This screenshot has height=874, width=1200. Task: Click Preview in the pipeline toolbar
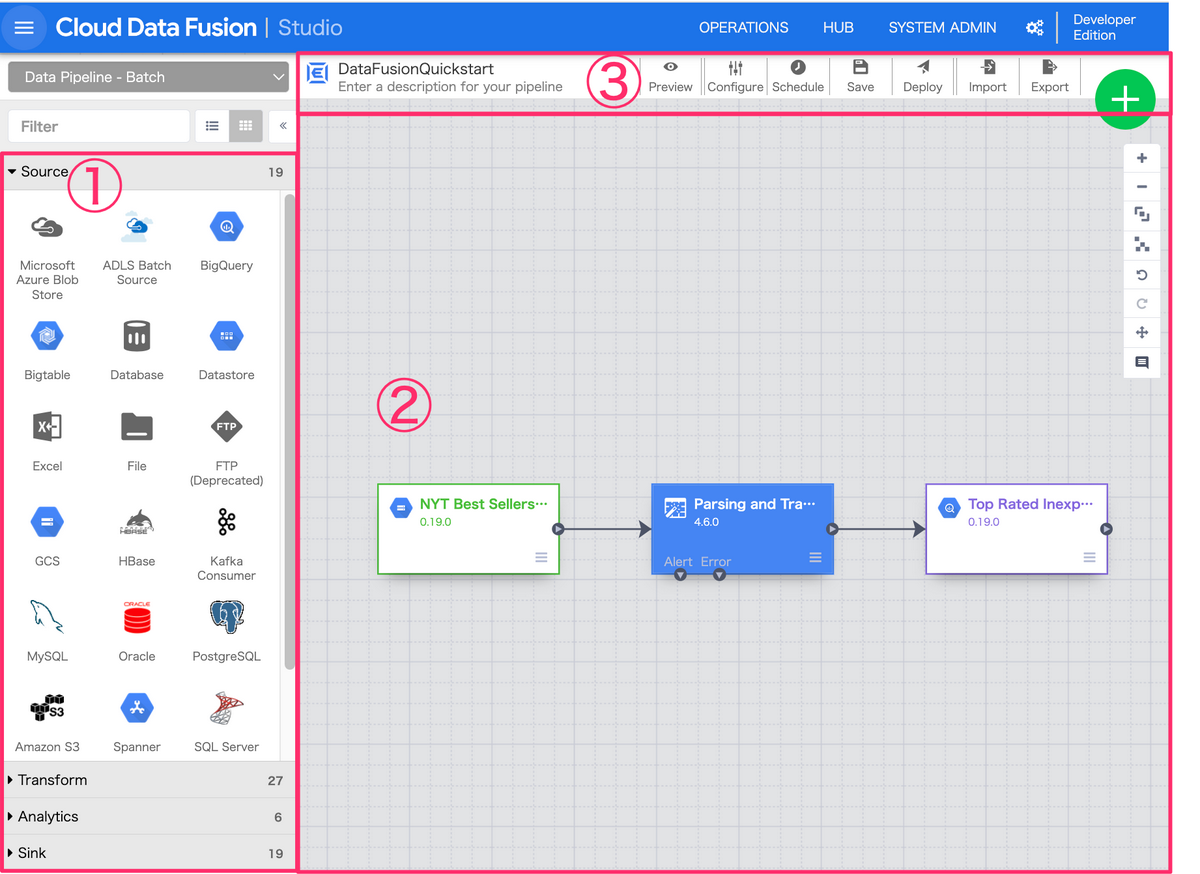[x=670, y=76]
